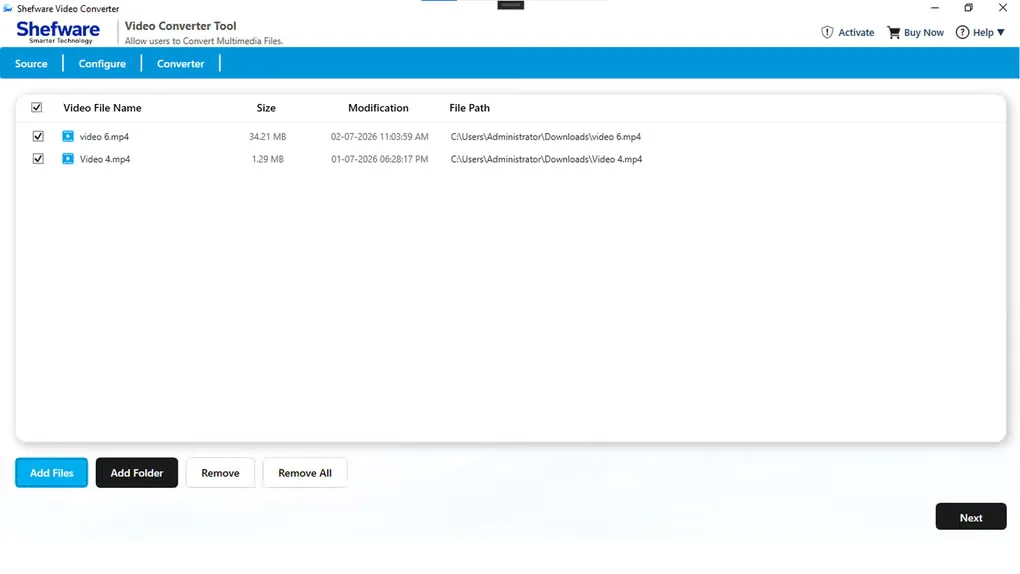The width and height of the screenshot is (1020, 574).
Task: Click the Add Files button
Action: coord(51,472)
